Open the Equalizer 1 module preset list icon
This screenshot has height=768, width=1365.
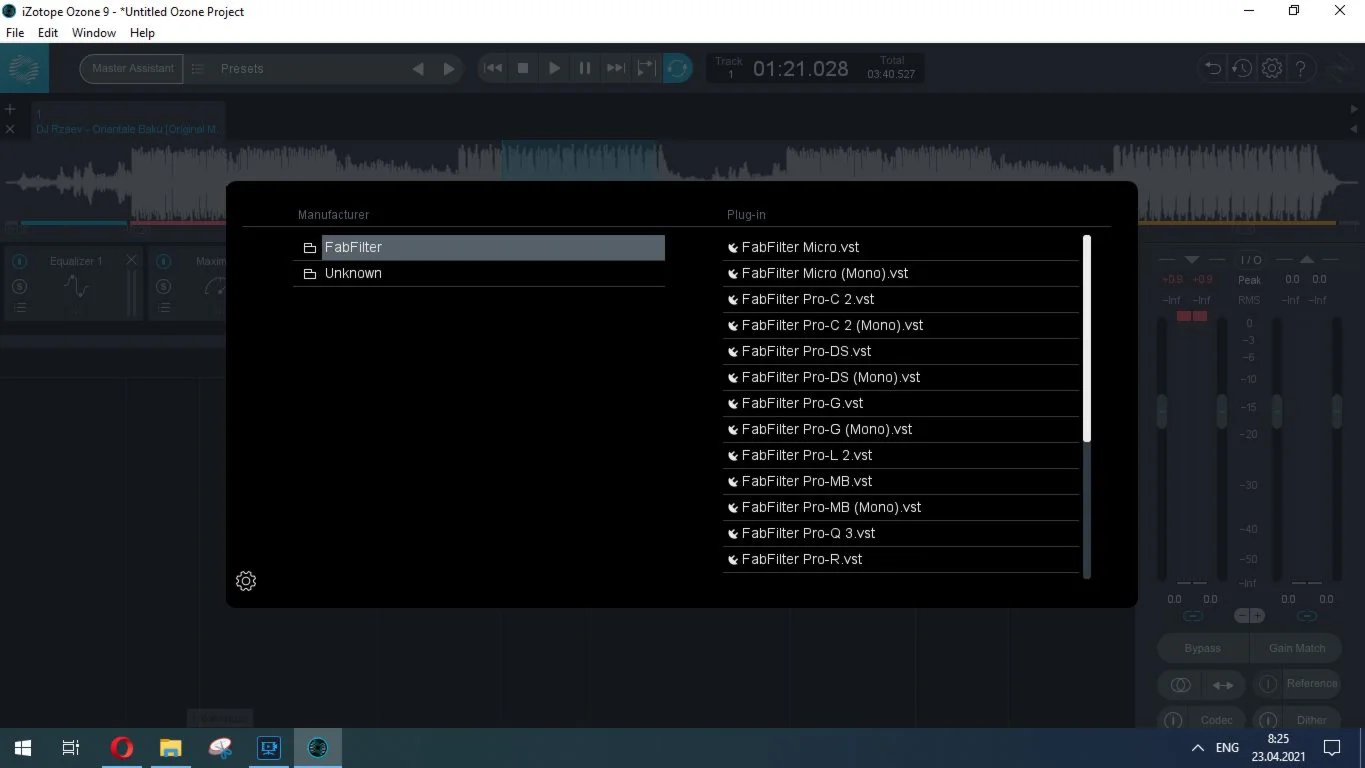[20, 309]
